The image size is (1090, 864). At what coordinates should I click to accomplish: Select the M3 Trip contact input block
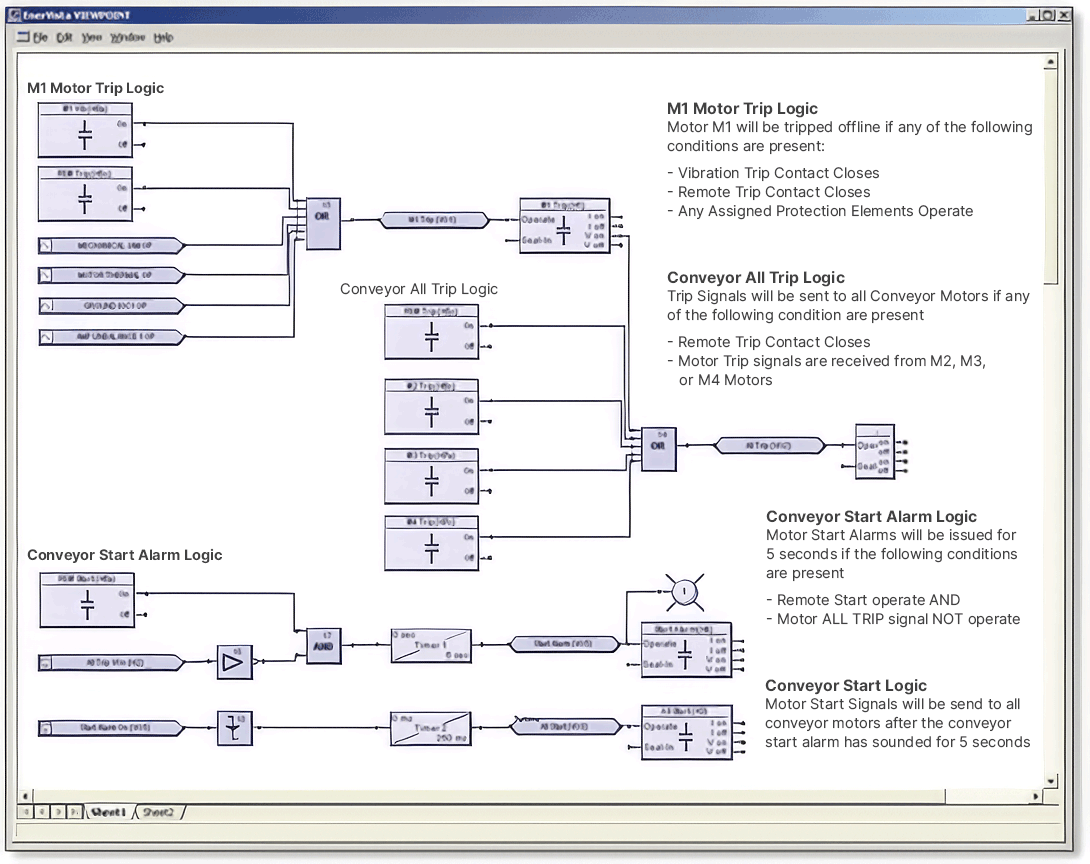coord(432,476)
